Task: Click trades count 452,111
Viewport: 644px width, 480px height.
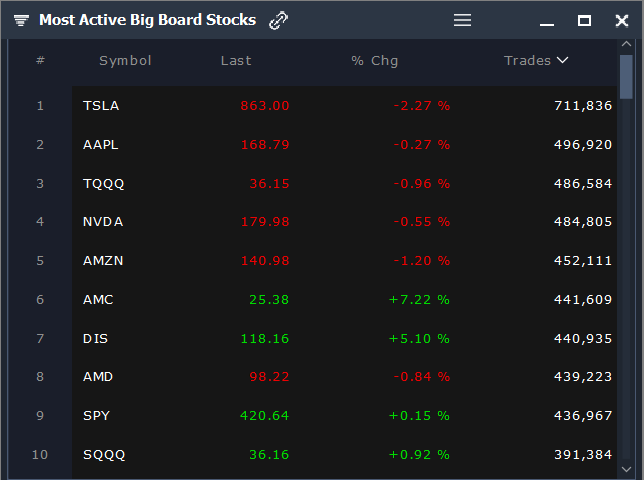Action: (x=583, y=261)
